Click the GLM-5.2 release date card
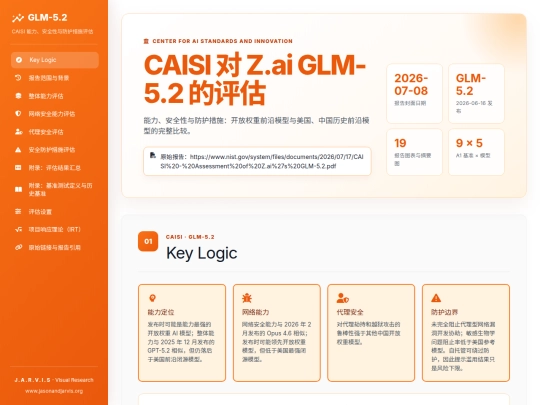Screen dimensions: 540x405 [476, 93]
